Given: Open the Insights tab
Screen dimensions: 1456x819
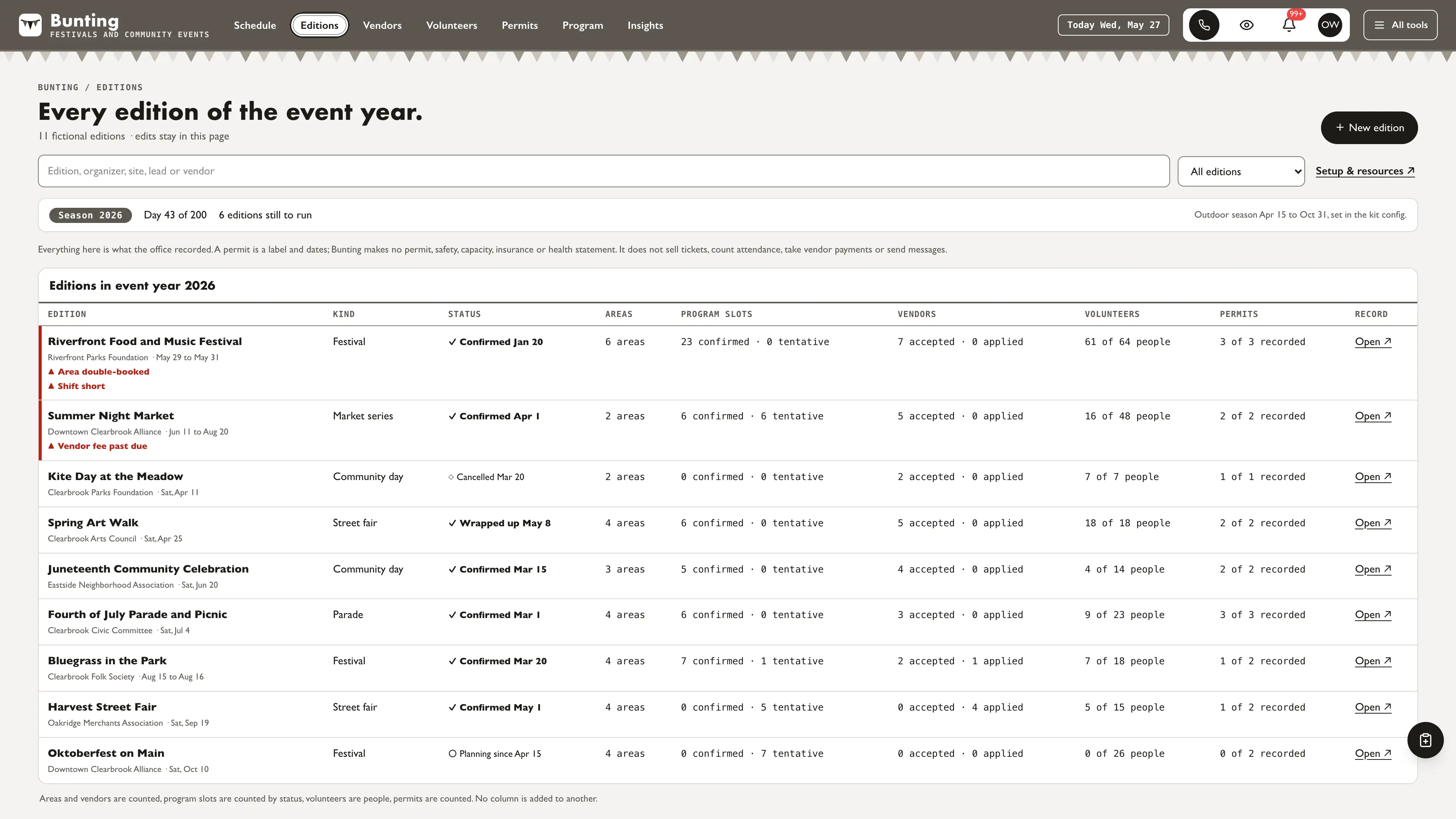Looking at the screenshot, I should tap(645, 25).
